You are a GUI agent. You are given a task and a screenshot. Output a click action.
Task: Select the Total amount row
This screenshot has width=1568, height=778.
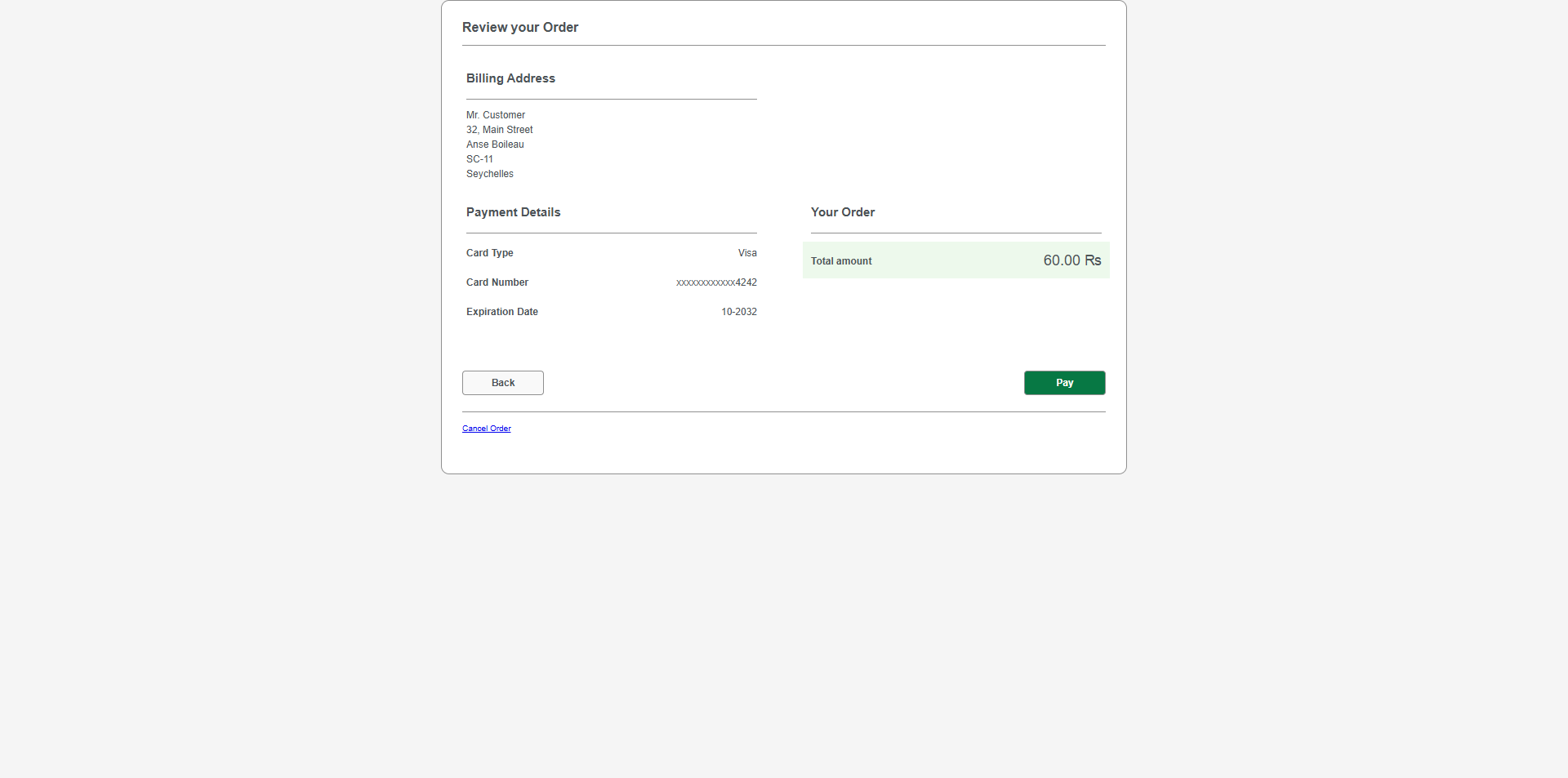tap(955, 260)
